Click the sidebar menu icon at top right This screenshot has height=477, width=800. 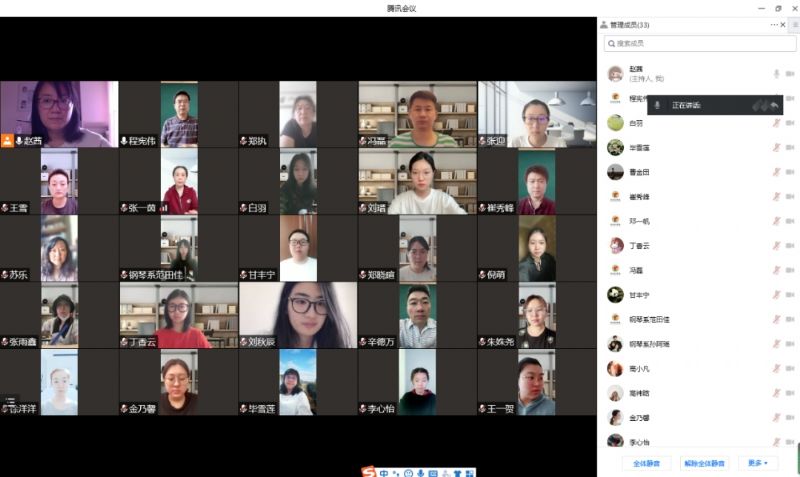point(794,25)
